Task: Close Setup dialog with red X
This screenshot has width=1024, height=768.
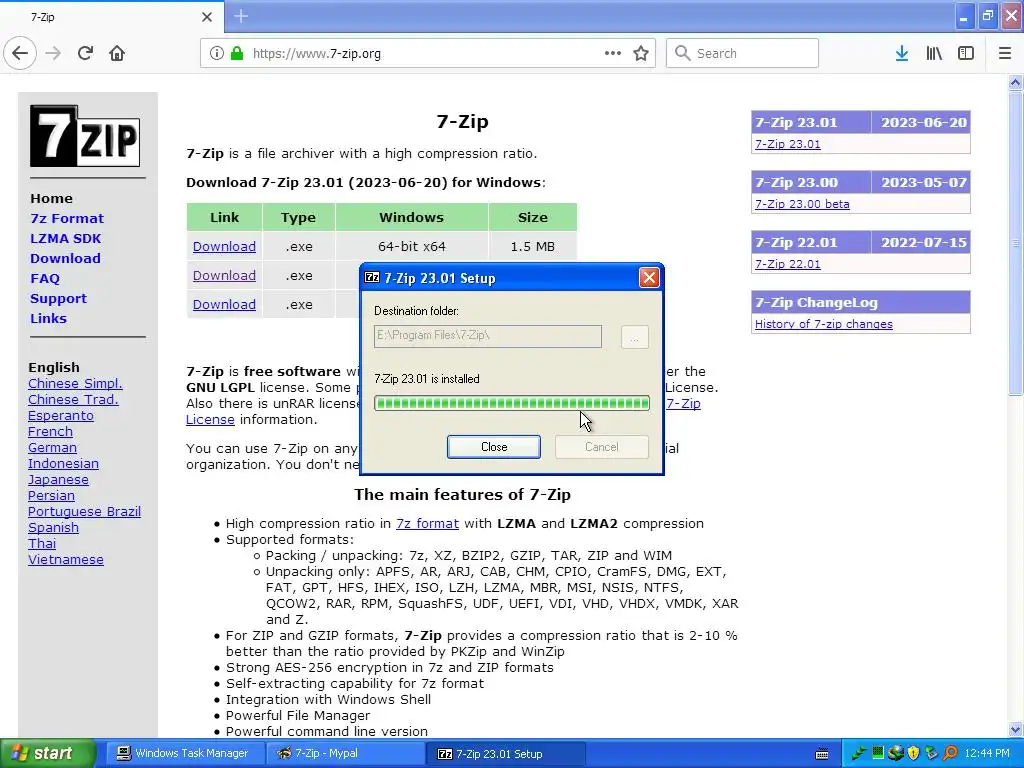Action: (x=649, y=278)
